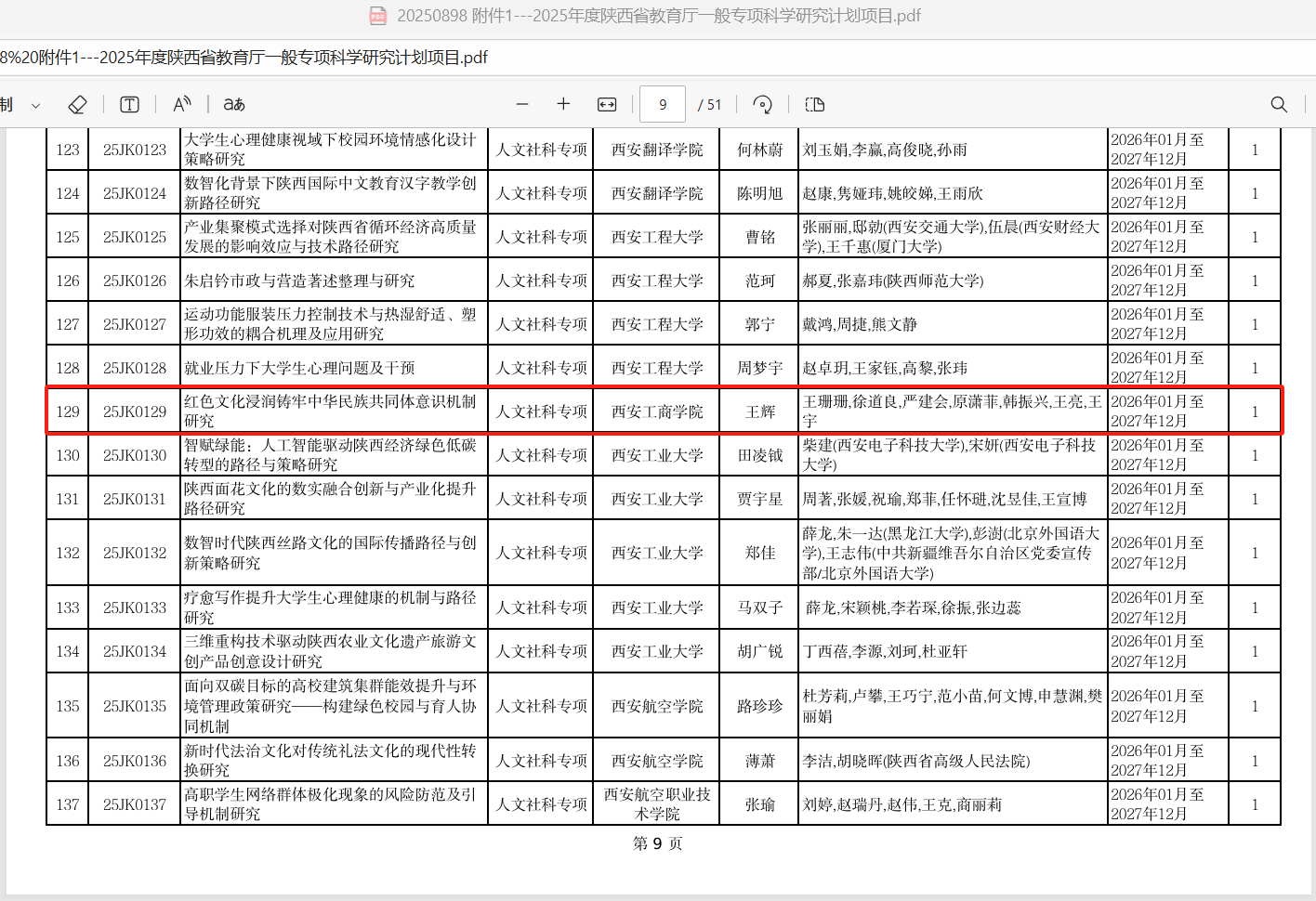The image size is (1316, 901).
Task: Click 西安航空职业技术学院 institution cell
Action: 657,804
